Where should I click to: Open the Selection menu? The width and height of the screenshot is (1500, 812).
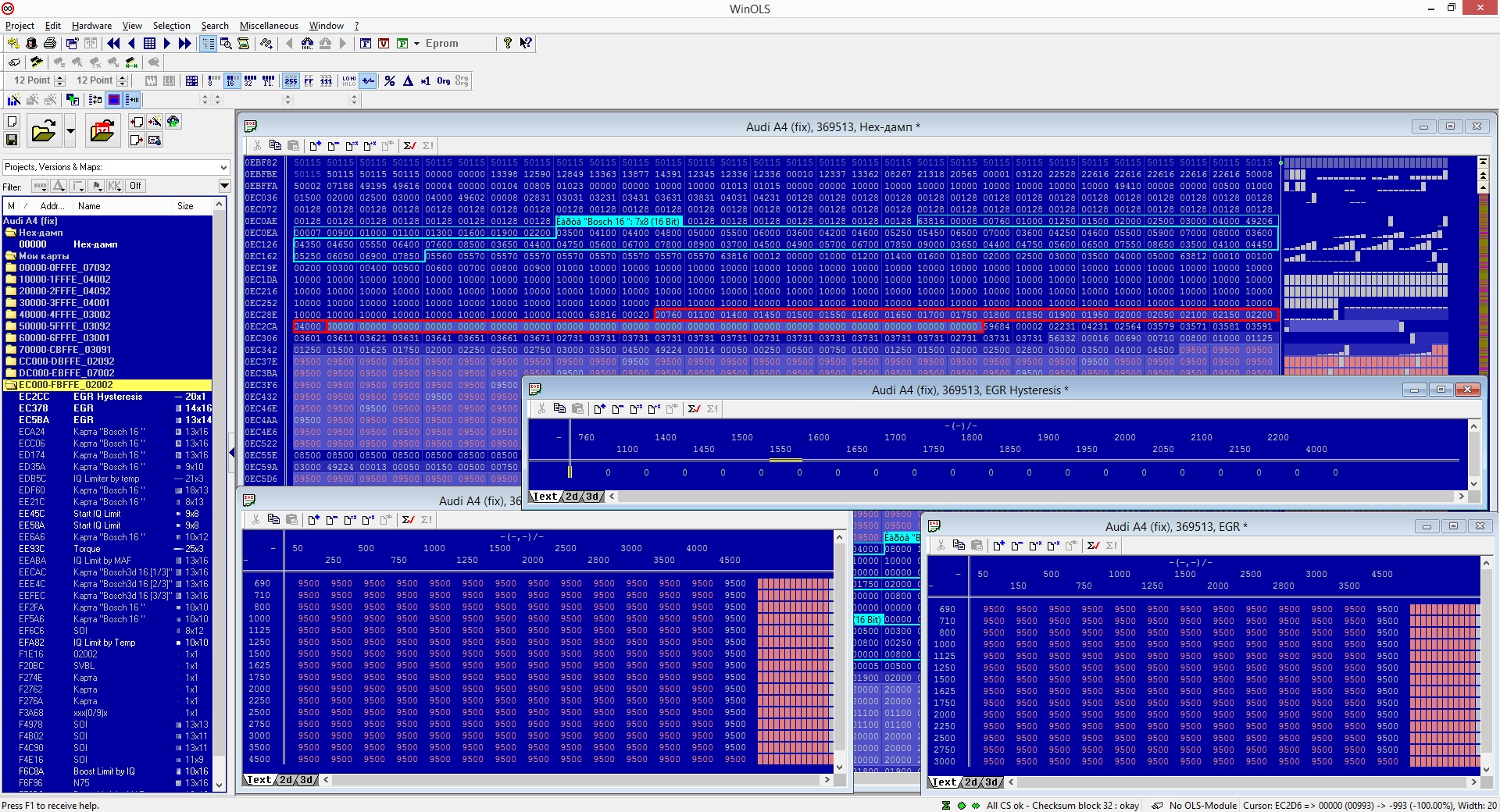coord(171,26)
